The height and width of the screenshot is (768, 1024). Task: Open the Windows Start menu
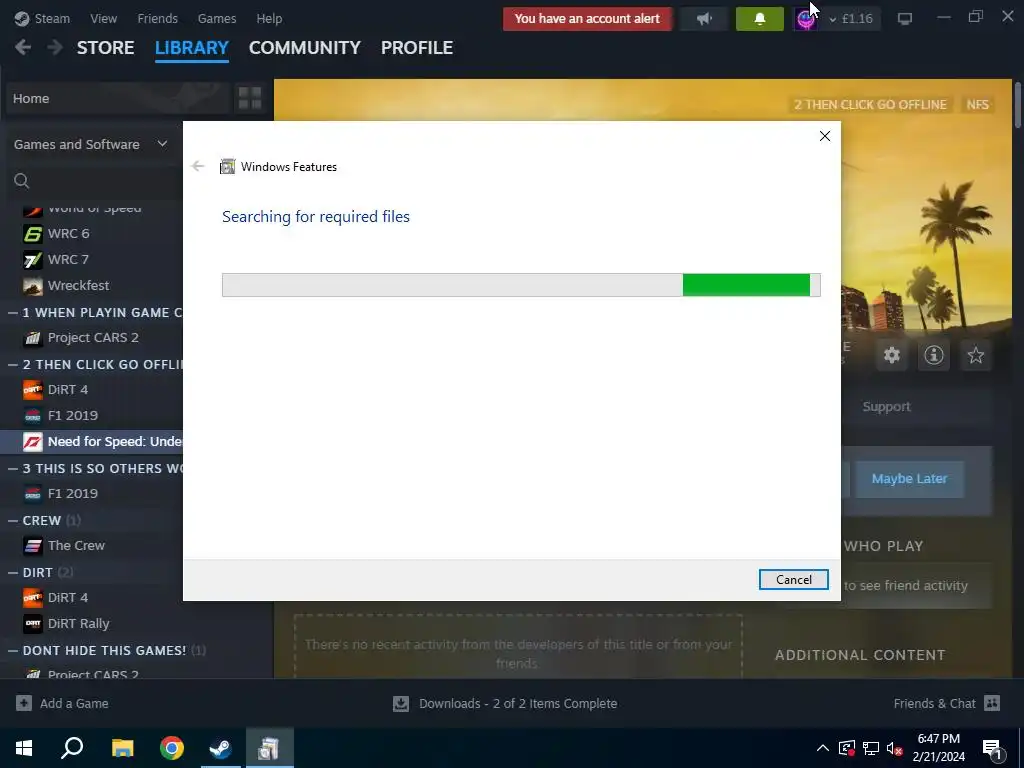(24, 748)
